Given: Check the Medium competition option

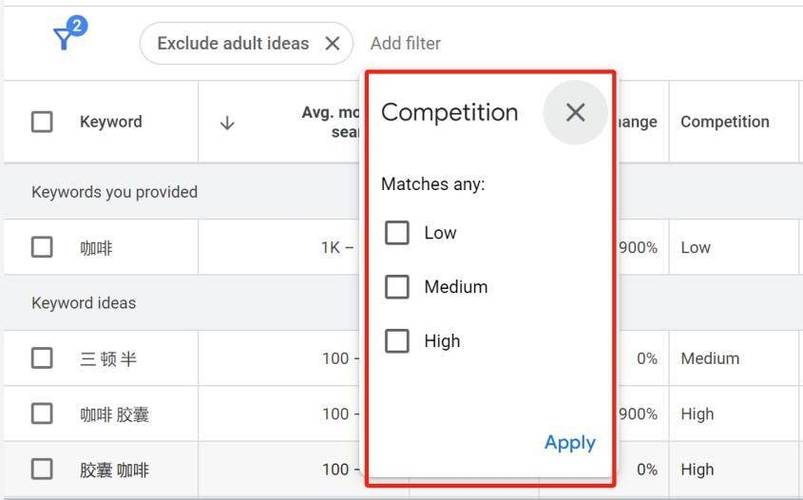Looking at the screenshot, I should tap(397, 286).
